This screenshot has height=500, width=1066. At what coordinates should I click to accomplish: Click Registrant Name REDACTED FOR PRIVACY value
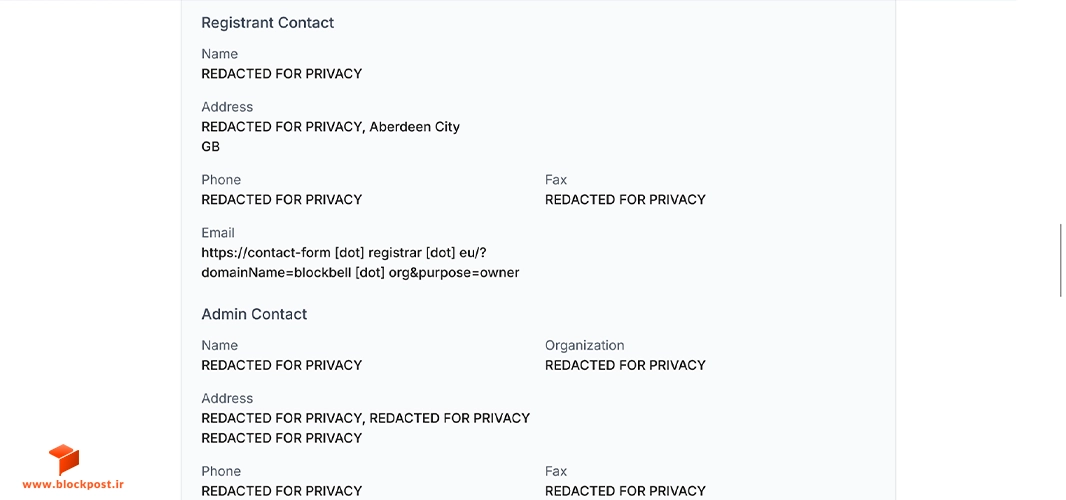click(x=281, y=73)
